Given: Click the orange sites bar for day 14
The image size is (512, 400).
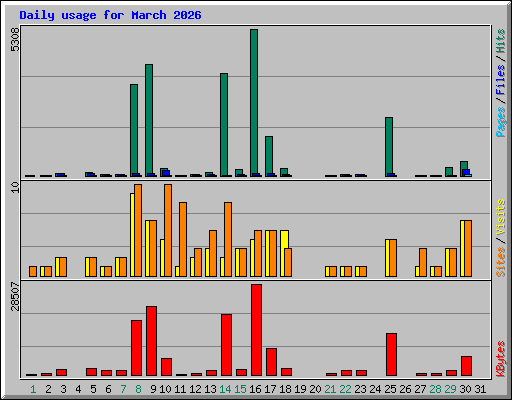Looking at the screenshot, I should (x=228, y=239).
